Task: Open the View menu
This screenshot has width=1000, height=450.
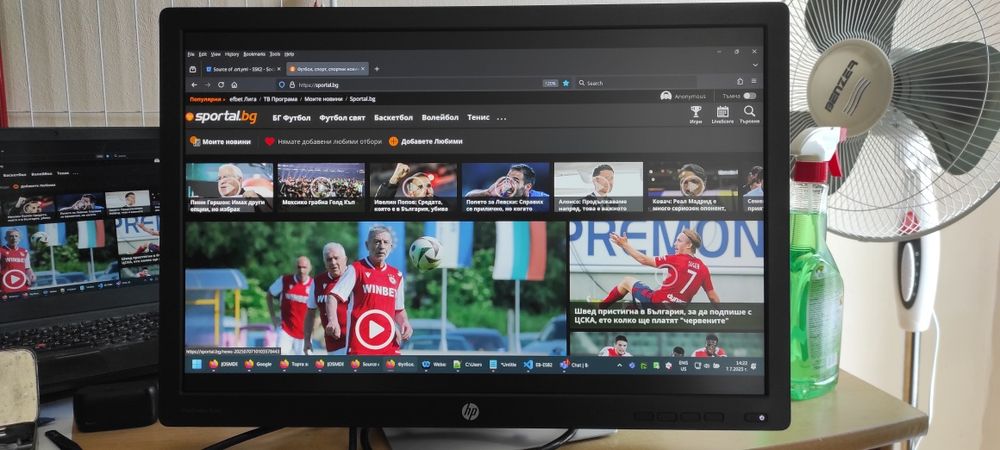Action: coord(216,54)
